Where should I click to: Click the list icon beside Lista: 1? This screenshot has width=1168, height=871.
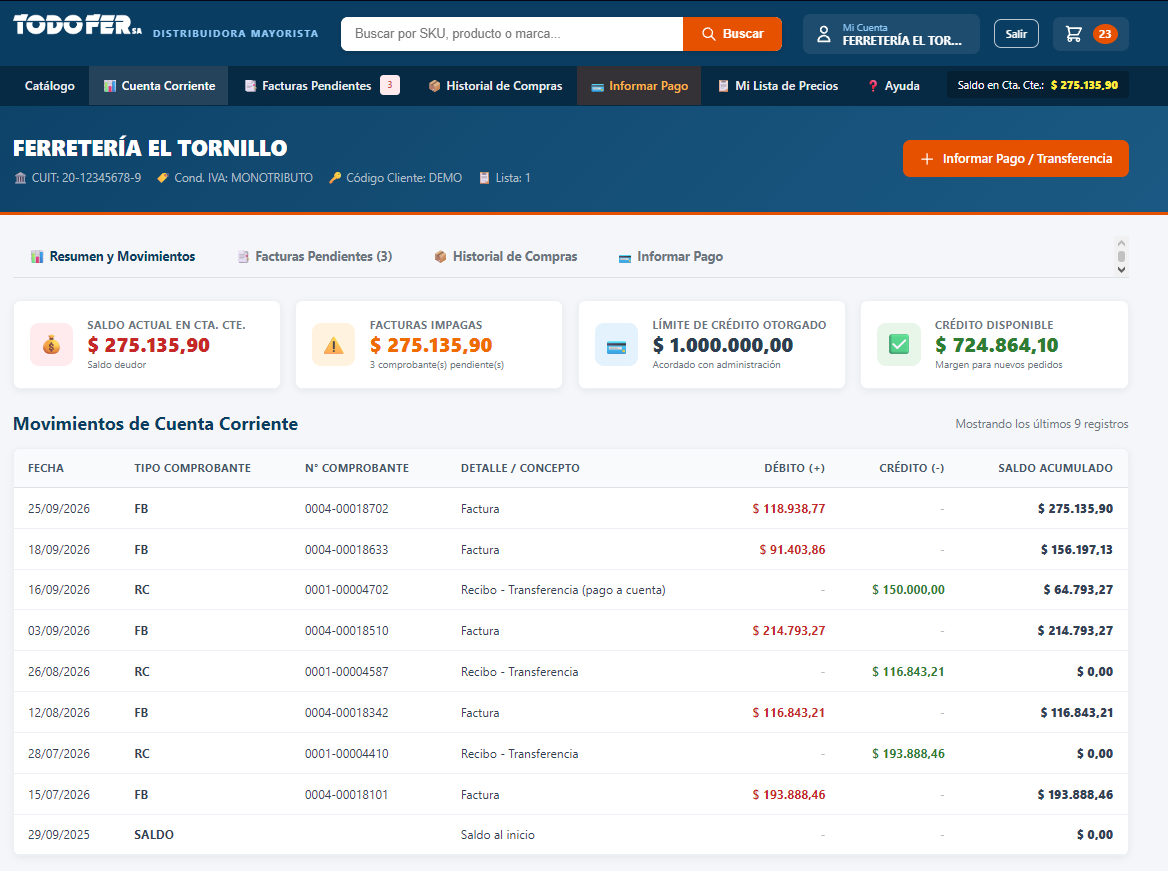pos(484,178)
